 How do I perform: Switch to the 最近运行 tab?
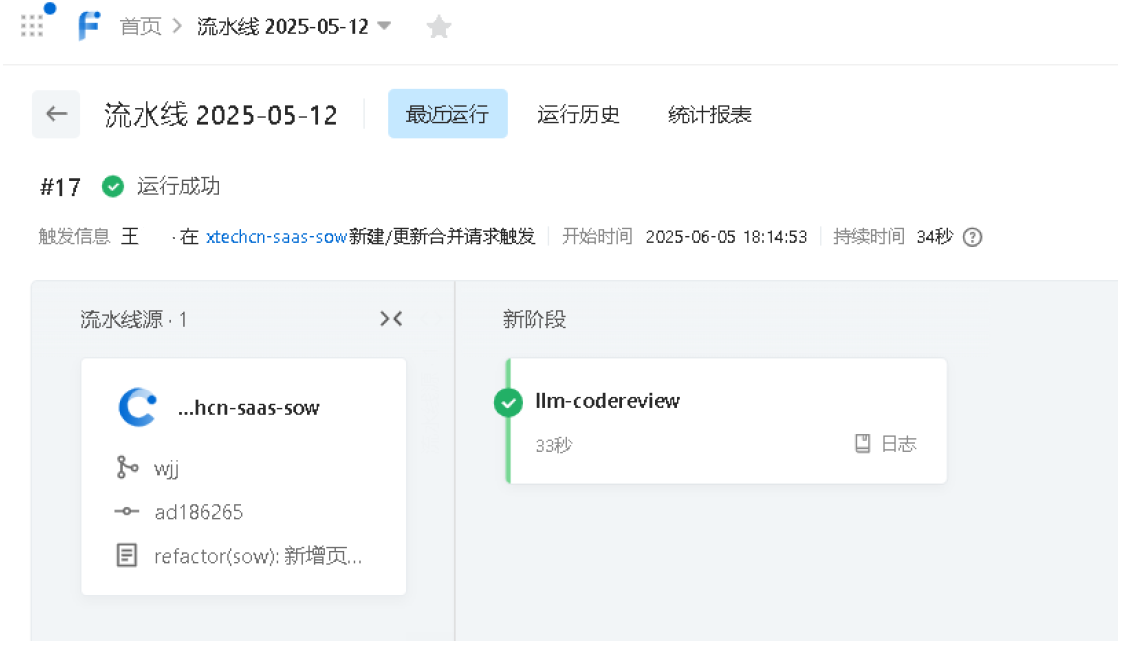[447, 114]
